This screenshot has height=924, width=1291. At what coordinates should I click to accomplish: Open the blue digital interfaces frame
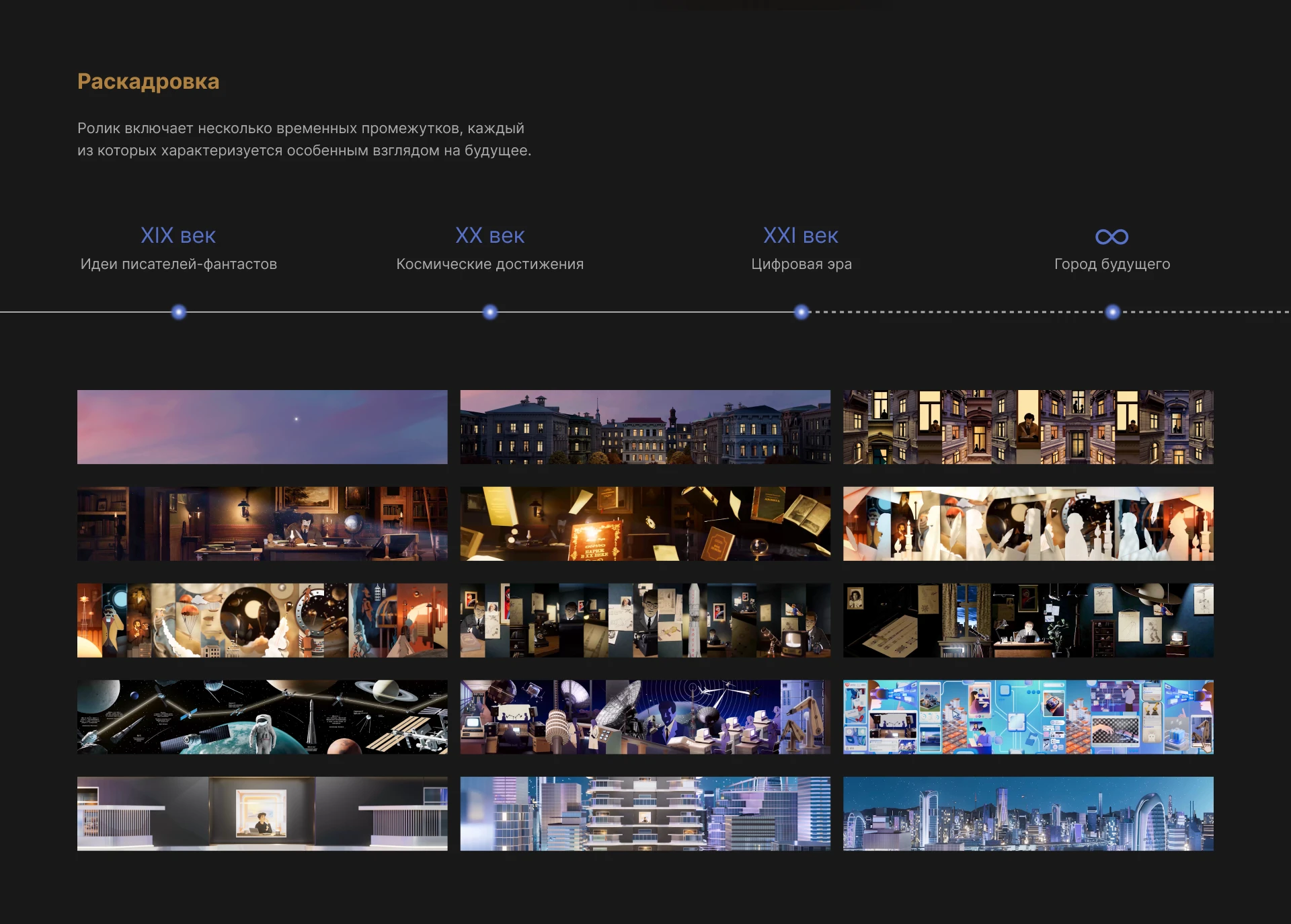tap(1028, 717)
